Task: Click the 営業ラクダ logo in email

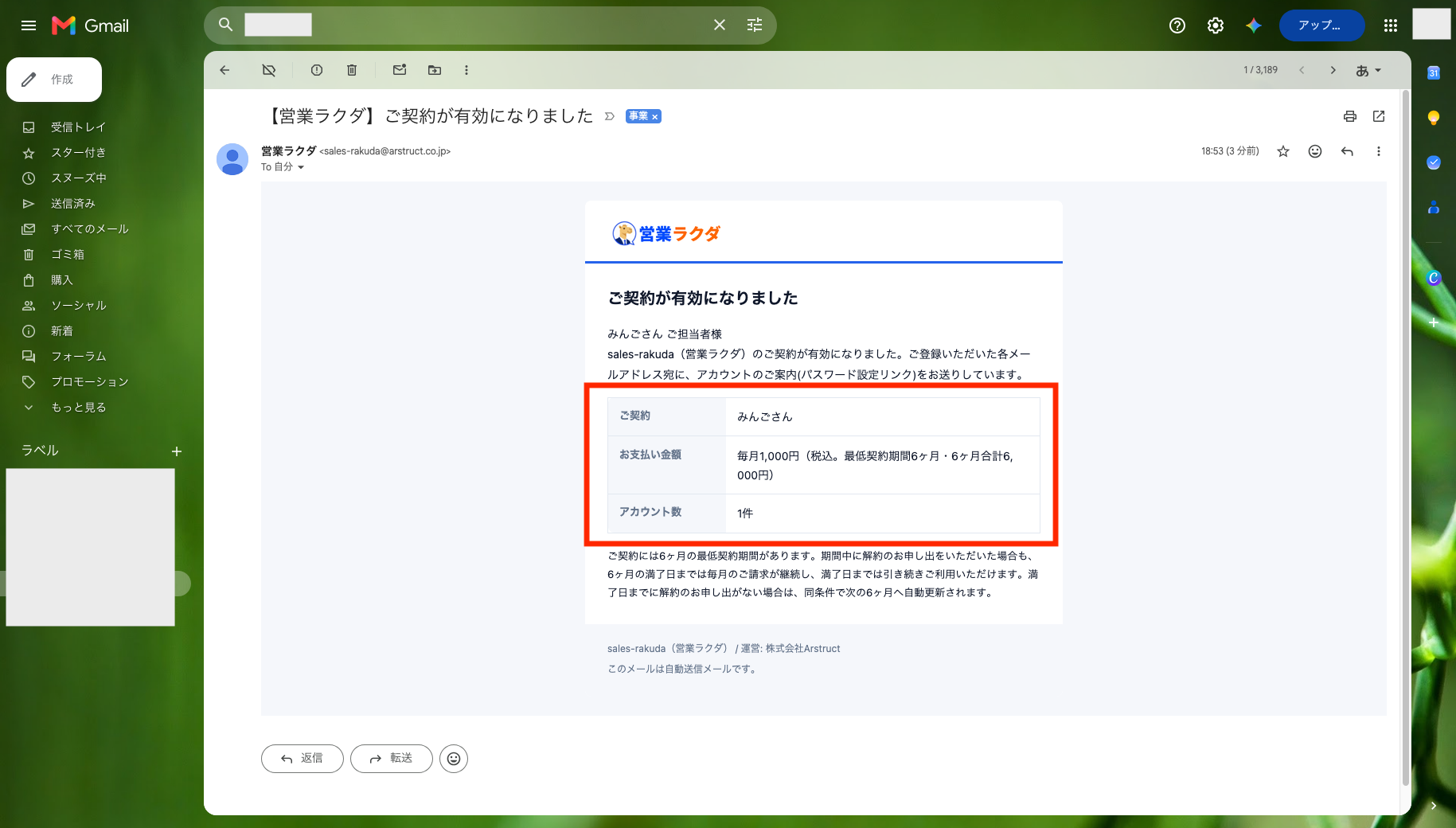Action: point(666,233)
